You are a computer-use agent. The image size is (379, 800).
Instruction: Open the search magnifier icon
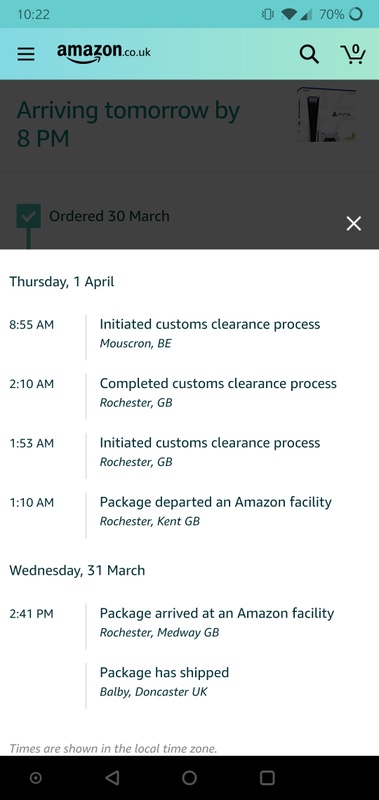[309, 54]
